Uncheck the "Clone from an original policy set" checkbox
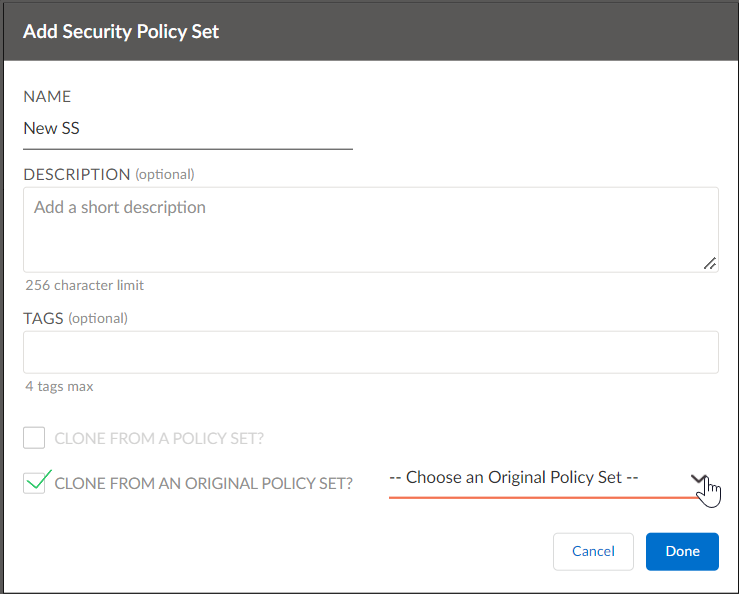 tap(35, 483)
